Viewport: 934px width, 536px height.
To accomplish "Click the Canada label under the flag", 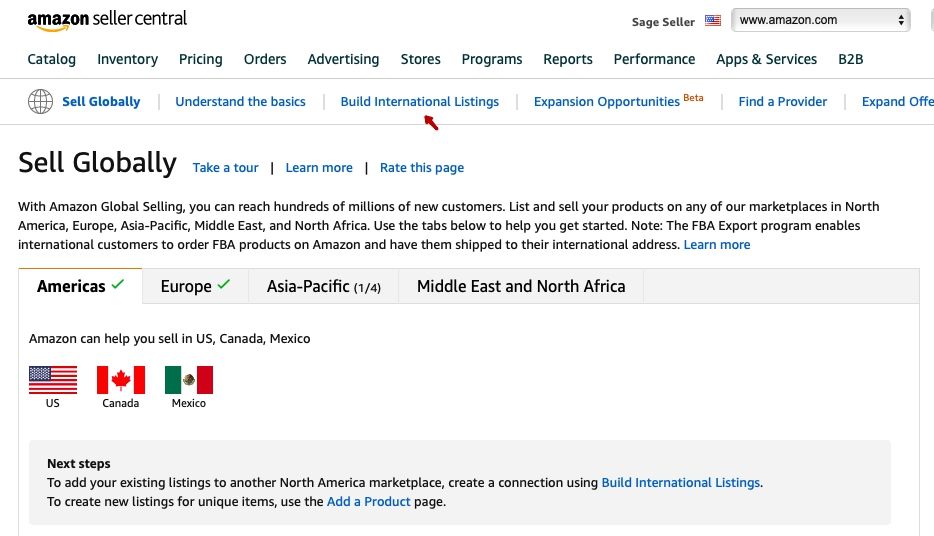I will coord(120,403).
